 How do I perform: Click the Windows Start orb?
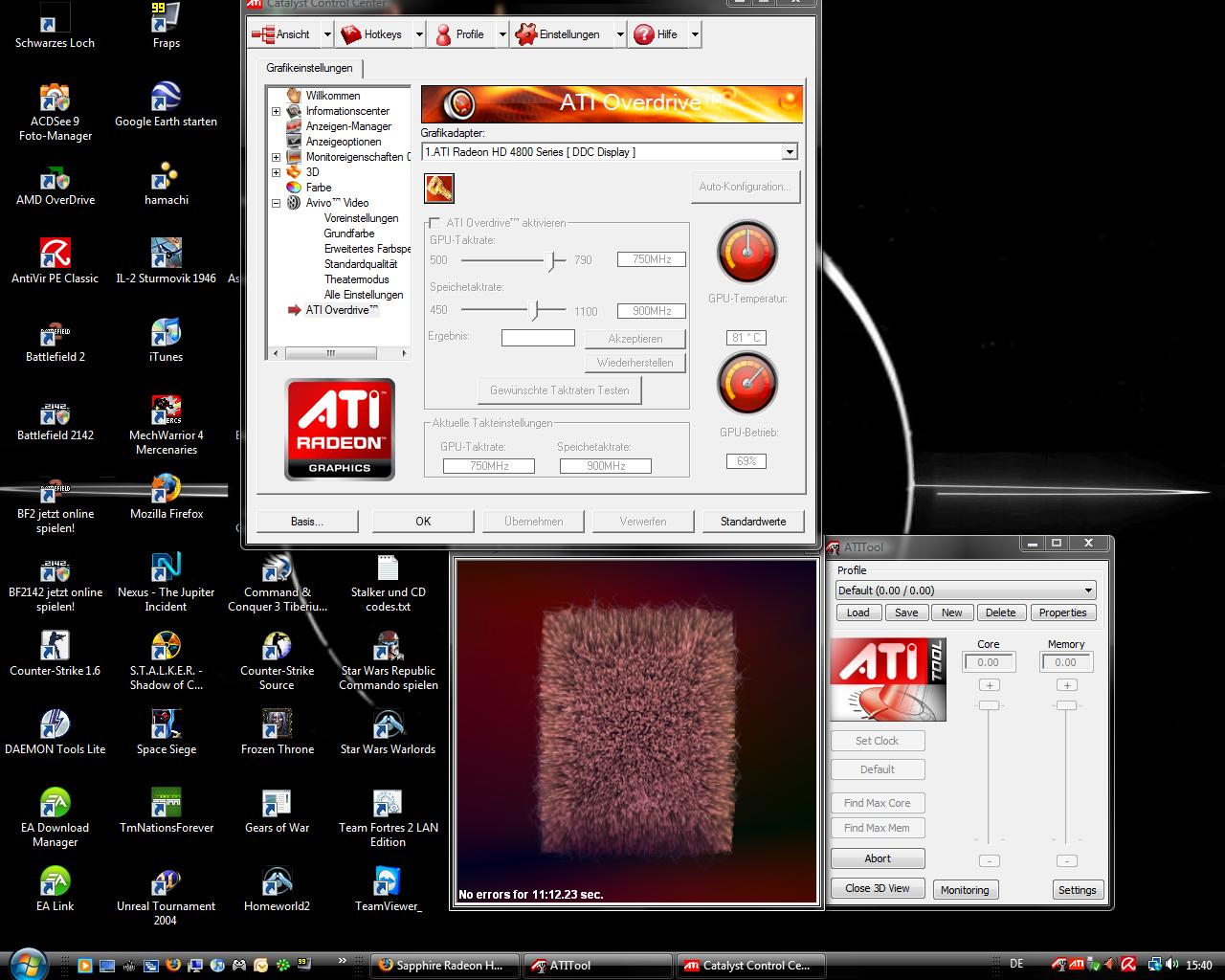tap(27, 963)
